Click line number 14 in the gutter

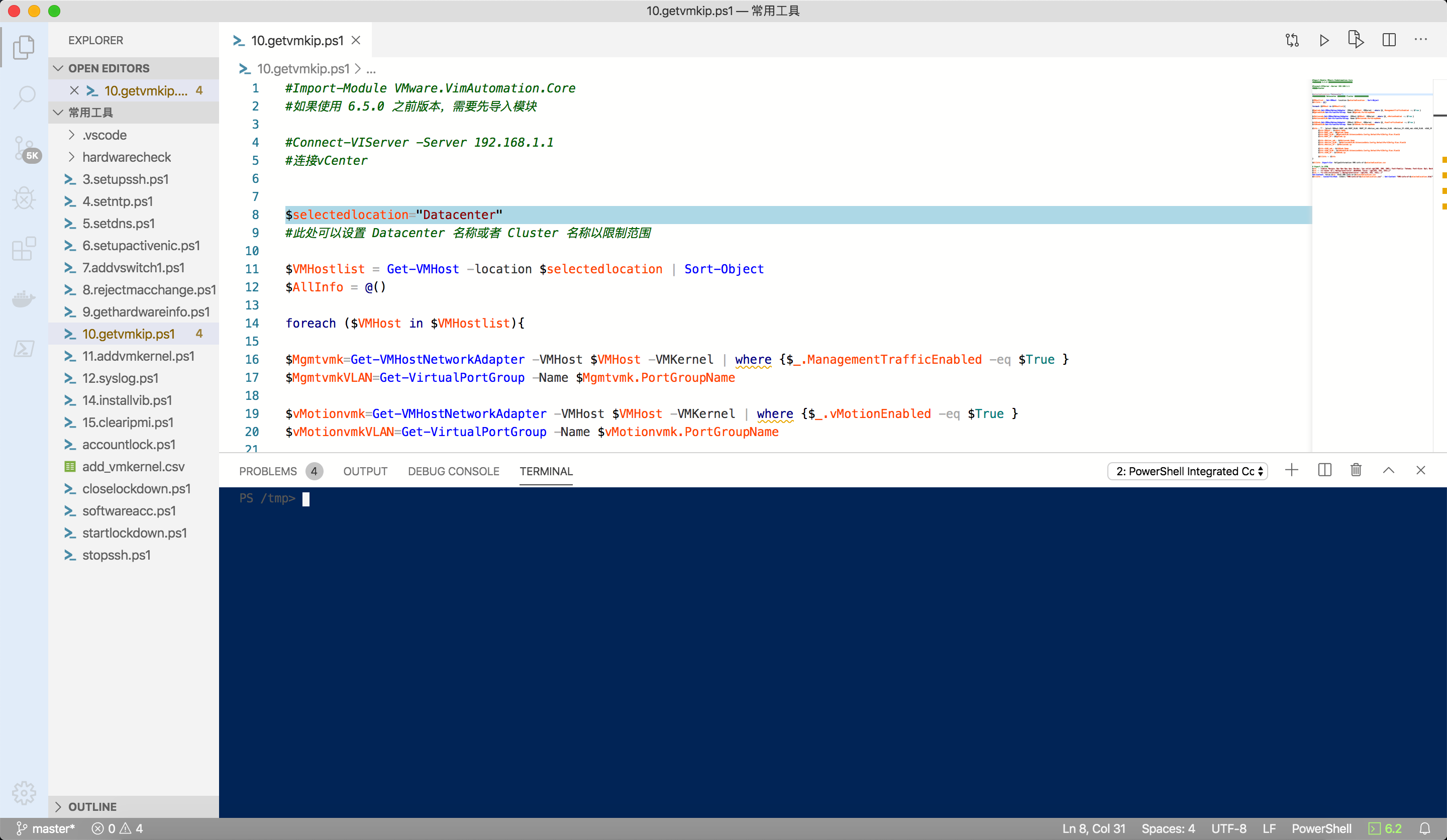pyautogui.click(x=252, y=323)
